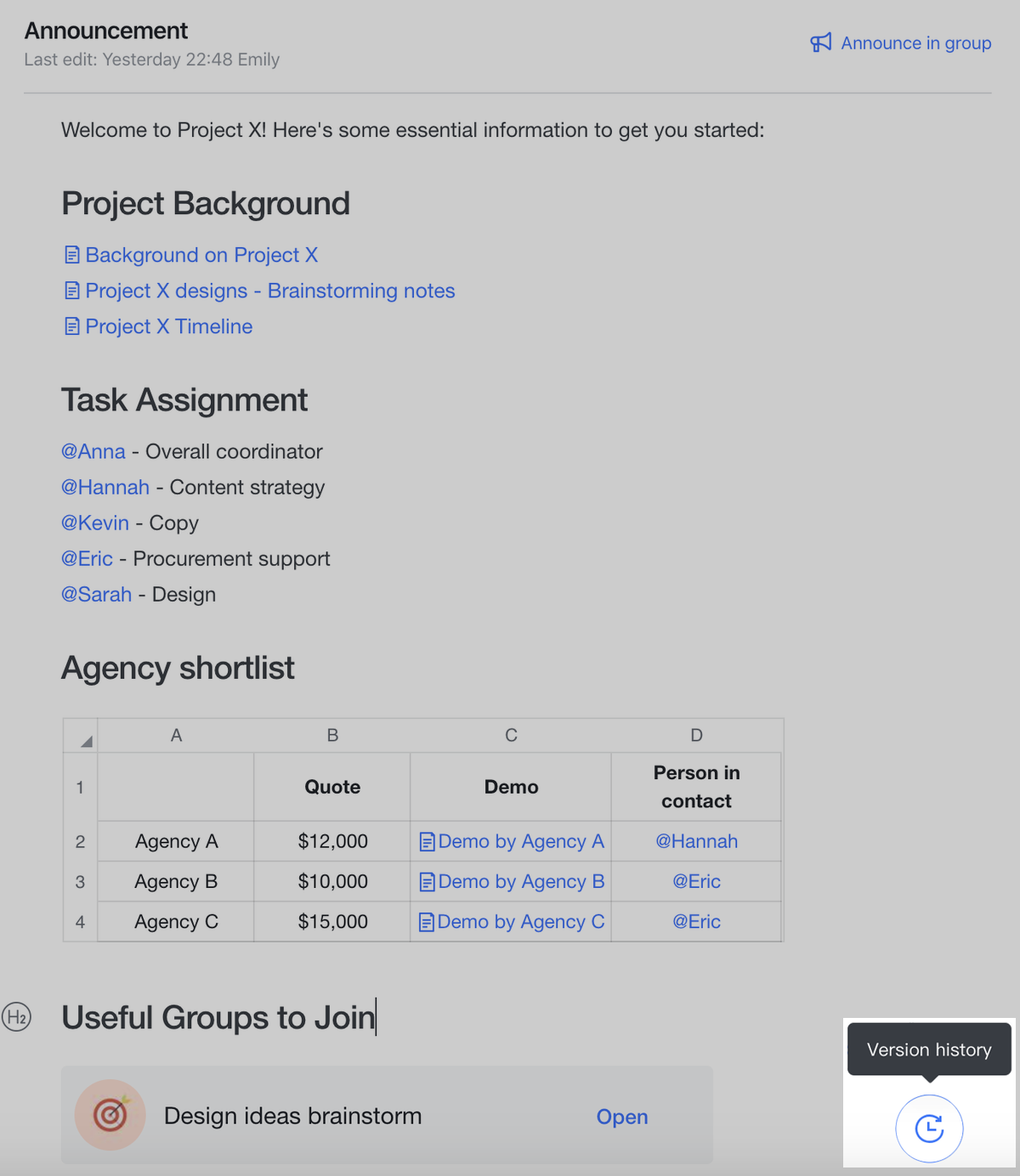Click the document icon beside Background on Project X
Viewport: 1020px width, 1176px height.
71,254
